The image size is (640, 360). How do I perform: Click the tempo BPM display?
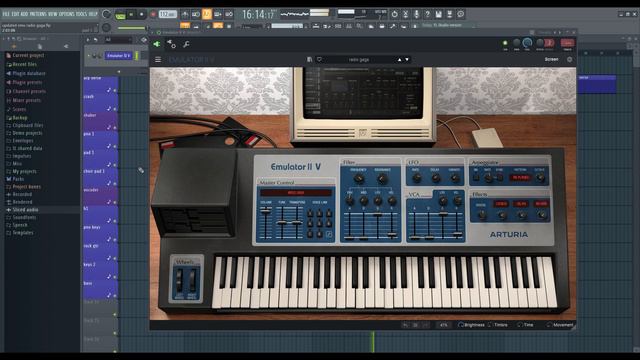click(x=168, y=14)
